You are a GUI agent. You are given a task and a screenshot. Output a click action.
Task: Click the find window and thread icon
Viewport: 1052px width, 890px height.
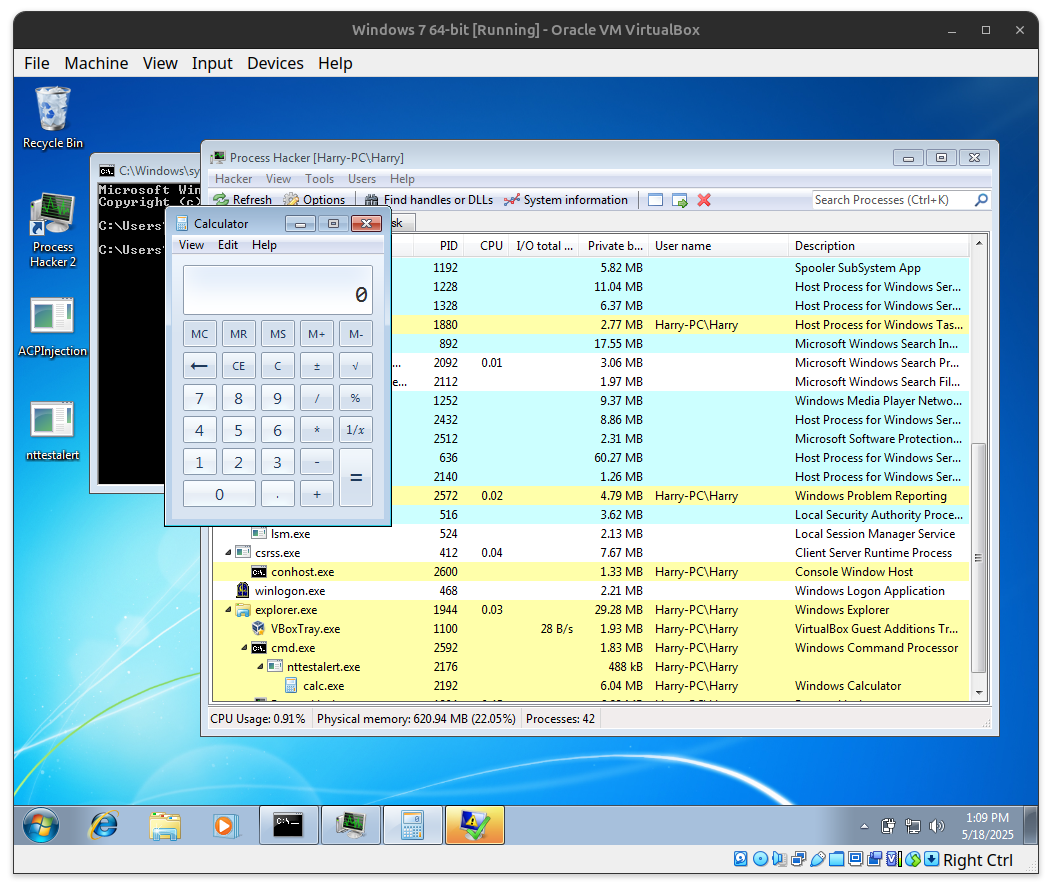(680, 200)
